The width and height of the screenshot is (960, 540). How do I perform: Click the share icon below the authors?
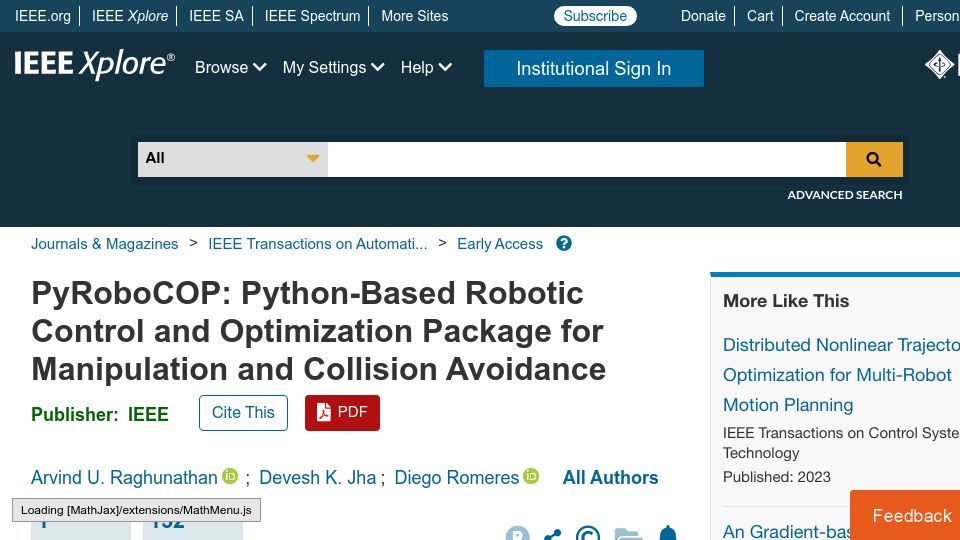tap(552, 535)
